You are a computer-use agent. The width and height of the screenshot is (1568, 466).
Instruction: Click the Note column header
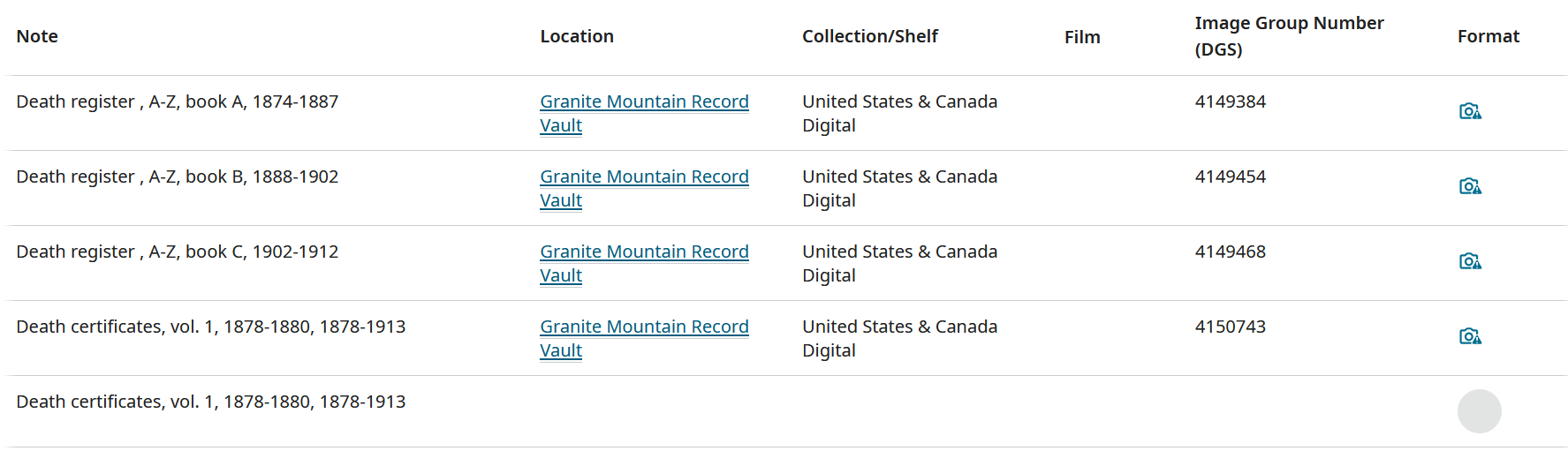point(37,36)
